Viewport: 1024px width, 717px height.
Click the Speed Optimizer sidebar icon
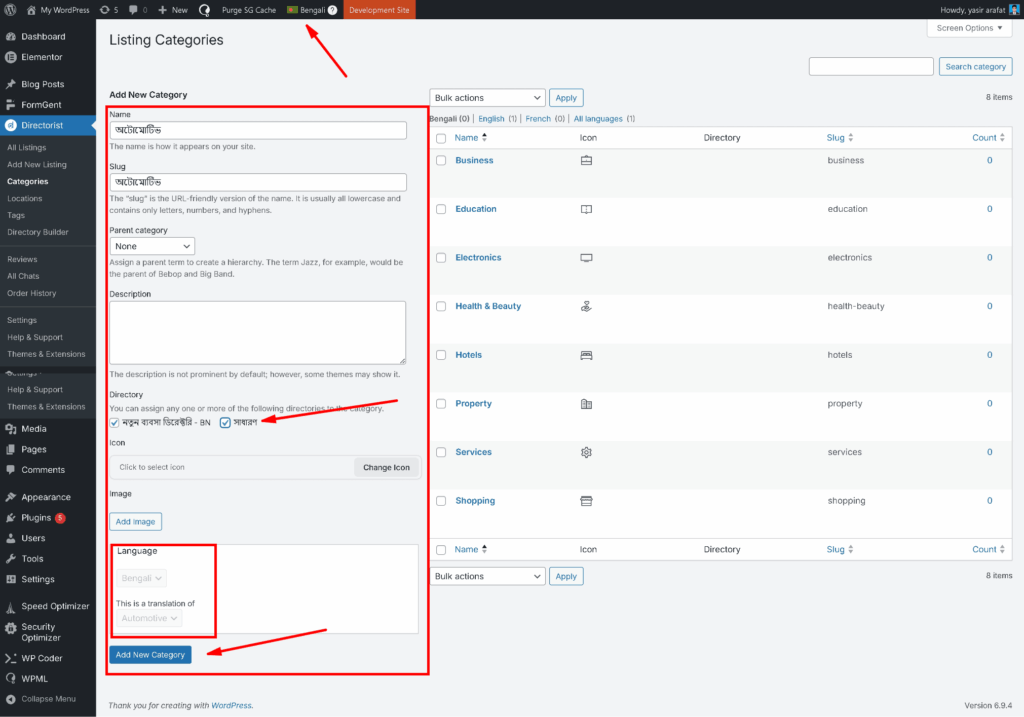click(10, 606)
